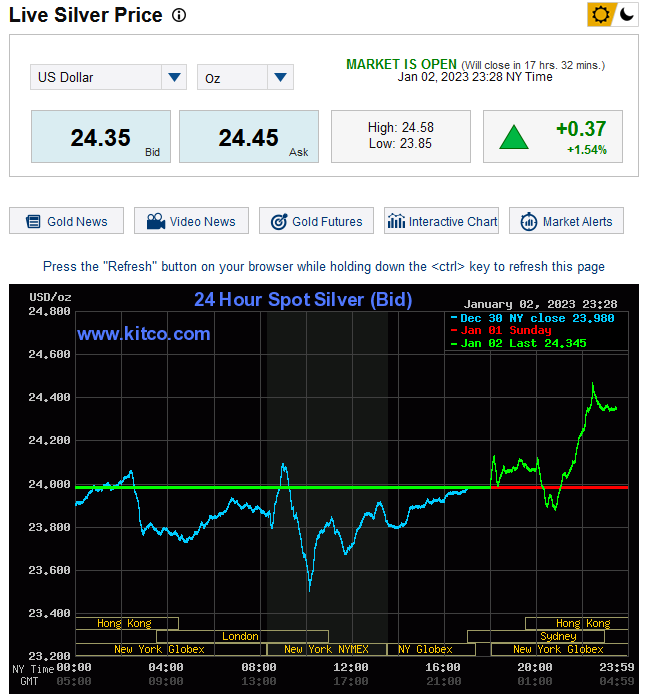The height and width of the screenshot is (697, 649).
Task: Click the Low 23.85 value
Action: [x=401, y=144]
